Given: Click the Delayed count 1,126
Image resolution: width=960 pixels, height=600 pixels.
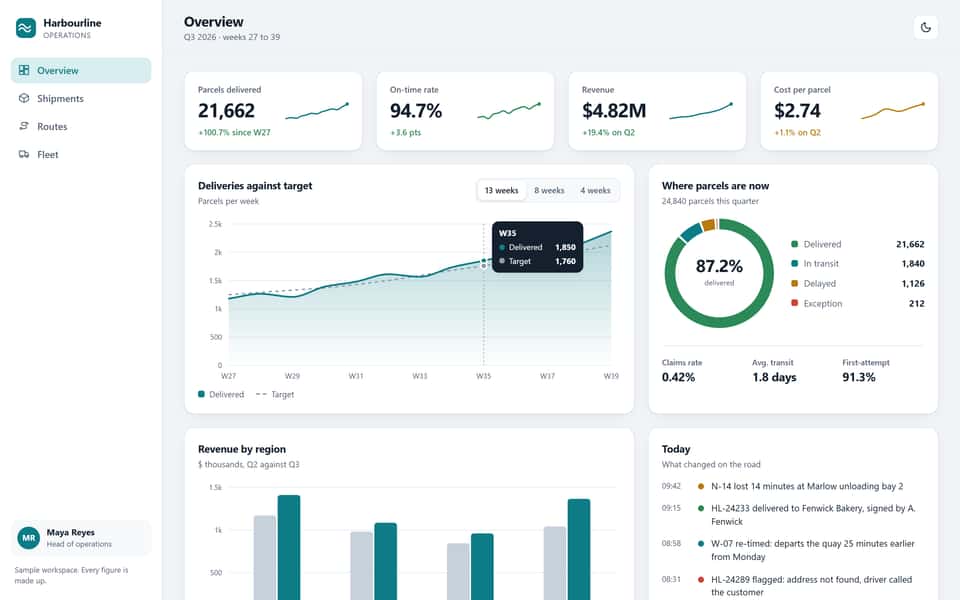Looking at the screenshot, I should 913,283.
